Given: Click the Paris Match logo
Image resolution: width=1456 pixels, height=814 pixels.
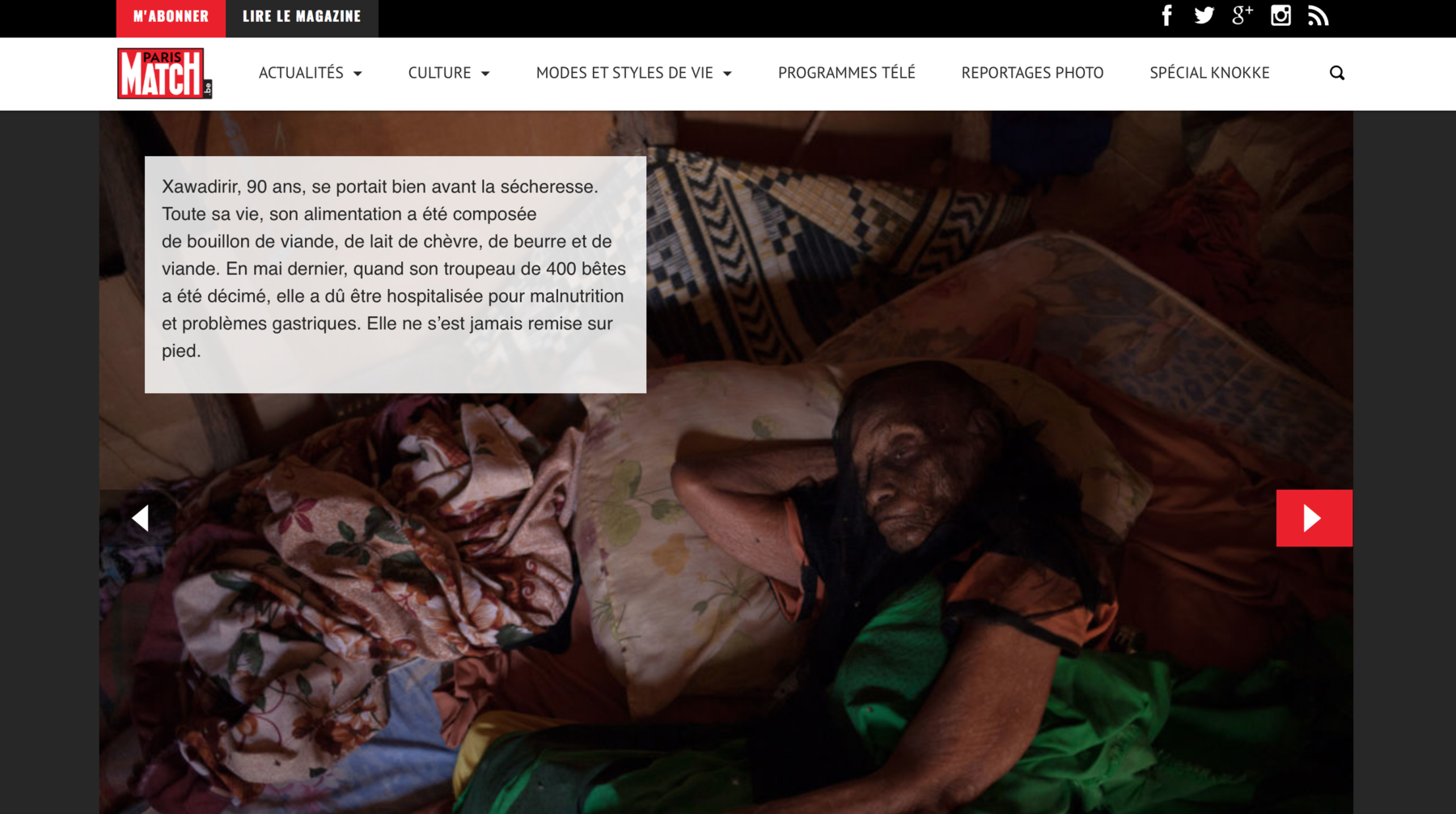Looking at the screenshot, I should coord(165,74).
